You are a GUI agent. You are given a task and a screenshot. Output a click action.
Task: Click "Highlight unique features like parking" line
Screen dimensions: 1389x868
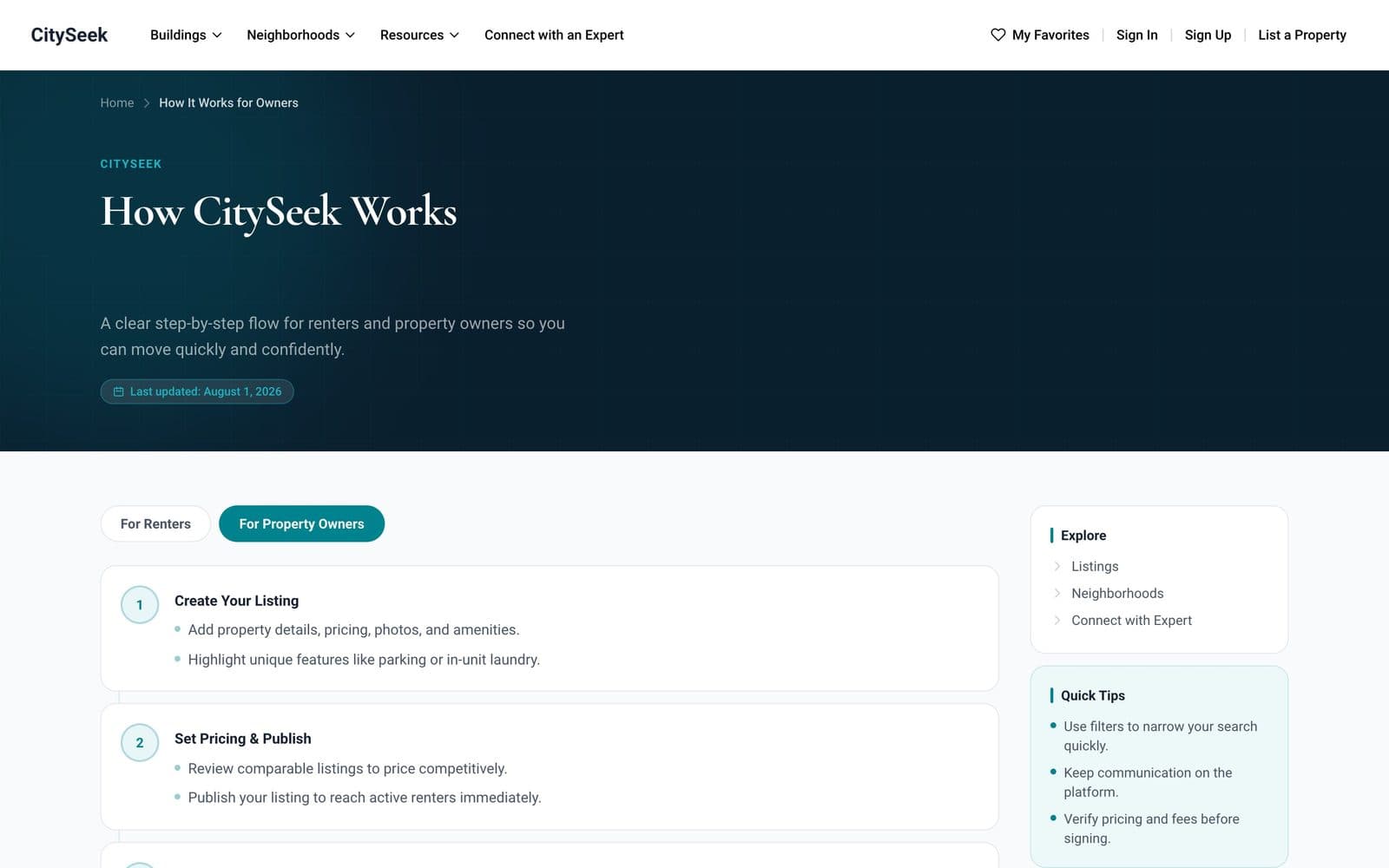pyautogui.click(x=364, y=660)
